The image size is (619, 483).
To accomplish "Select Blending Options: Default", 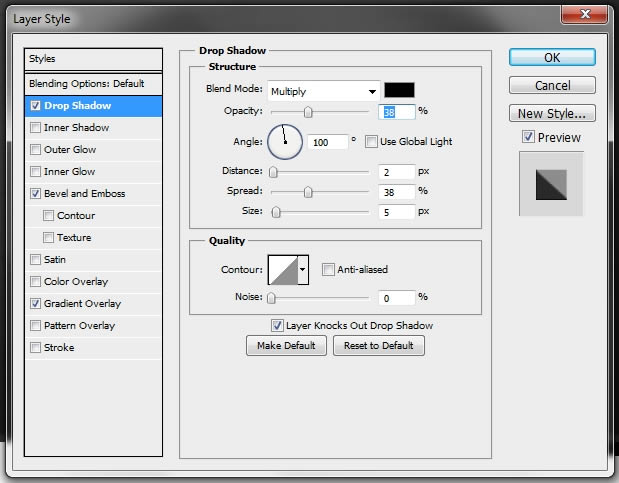I will (93, 84).
